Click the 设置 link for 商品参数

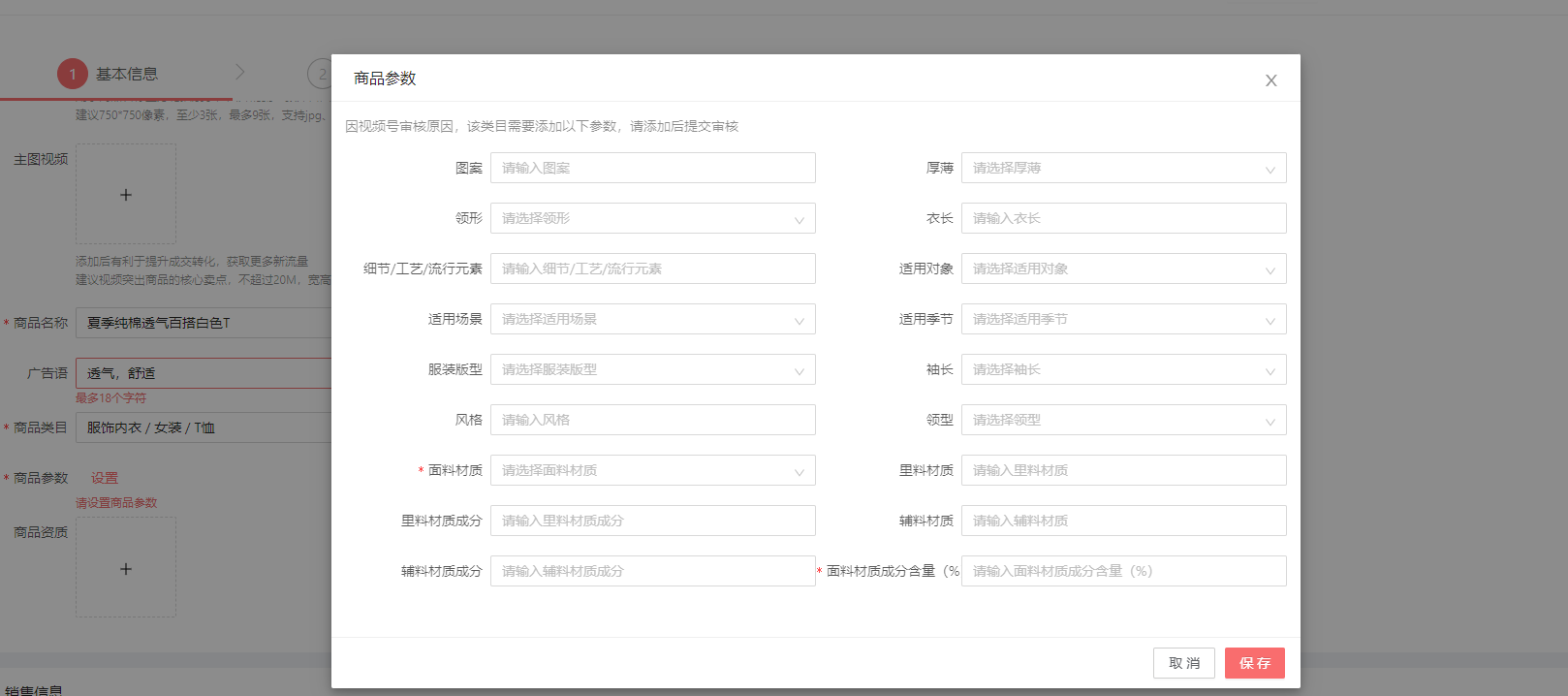coord(105,478)
